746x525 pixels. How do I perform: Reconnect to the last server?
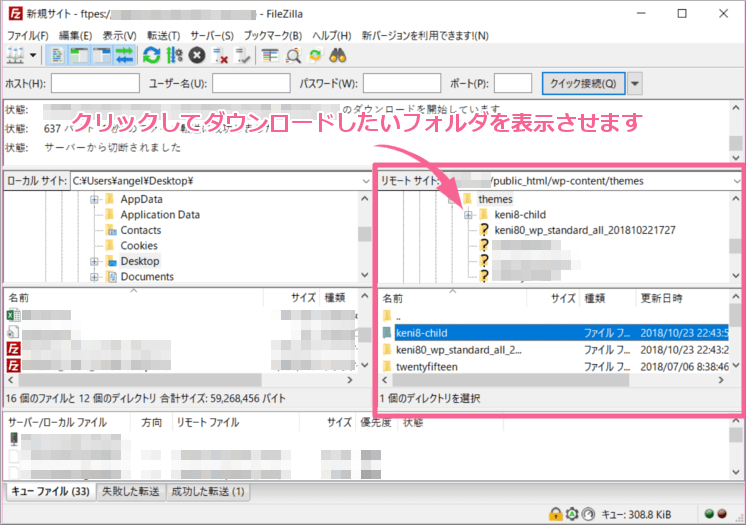tap(242, 56)
